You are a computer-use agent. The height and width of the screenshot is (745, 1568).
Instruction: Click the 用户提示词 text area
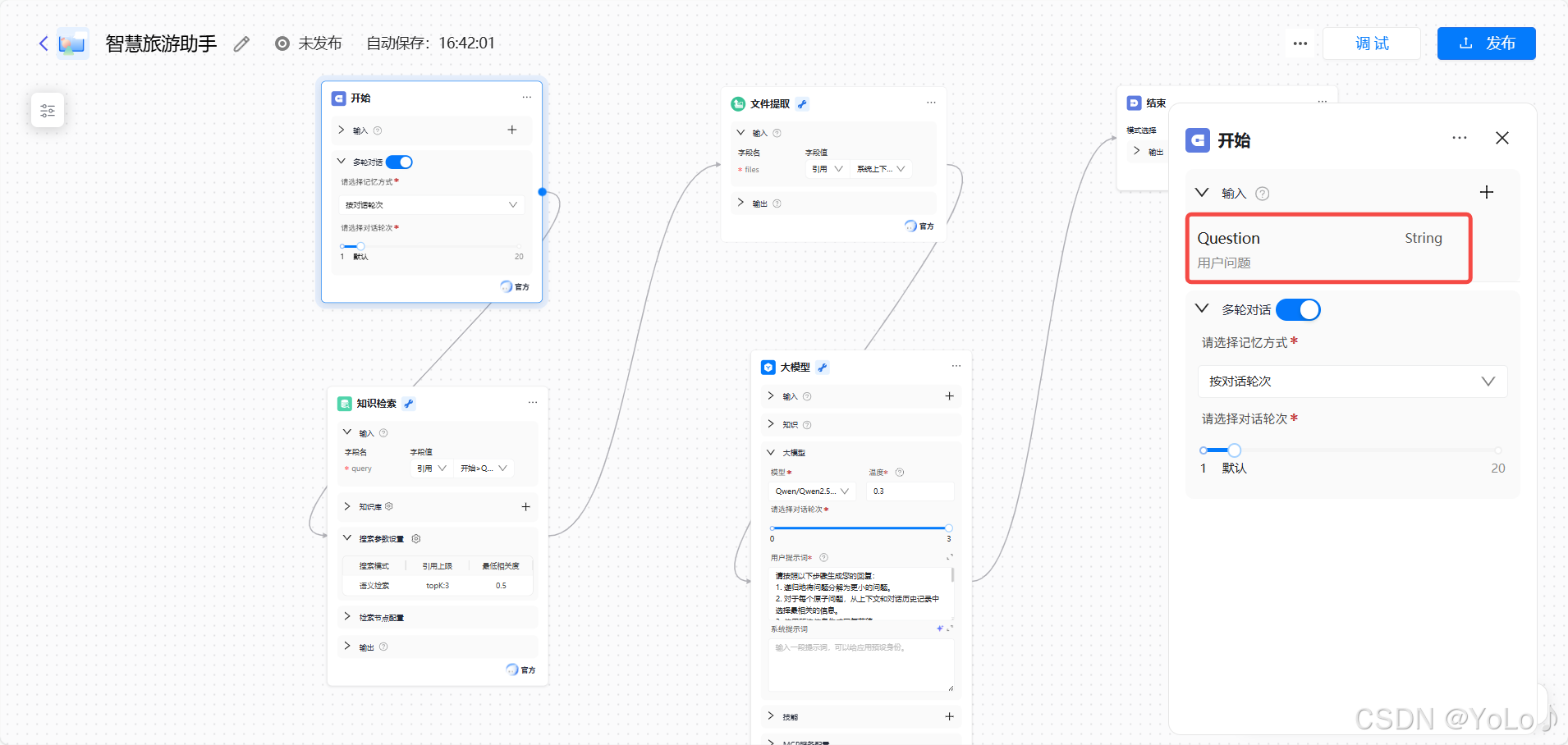pyautogui.click(x=861, y=592)
